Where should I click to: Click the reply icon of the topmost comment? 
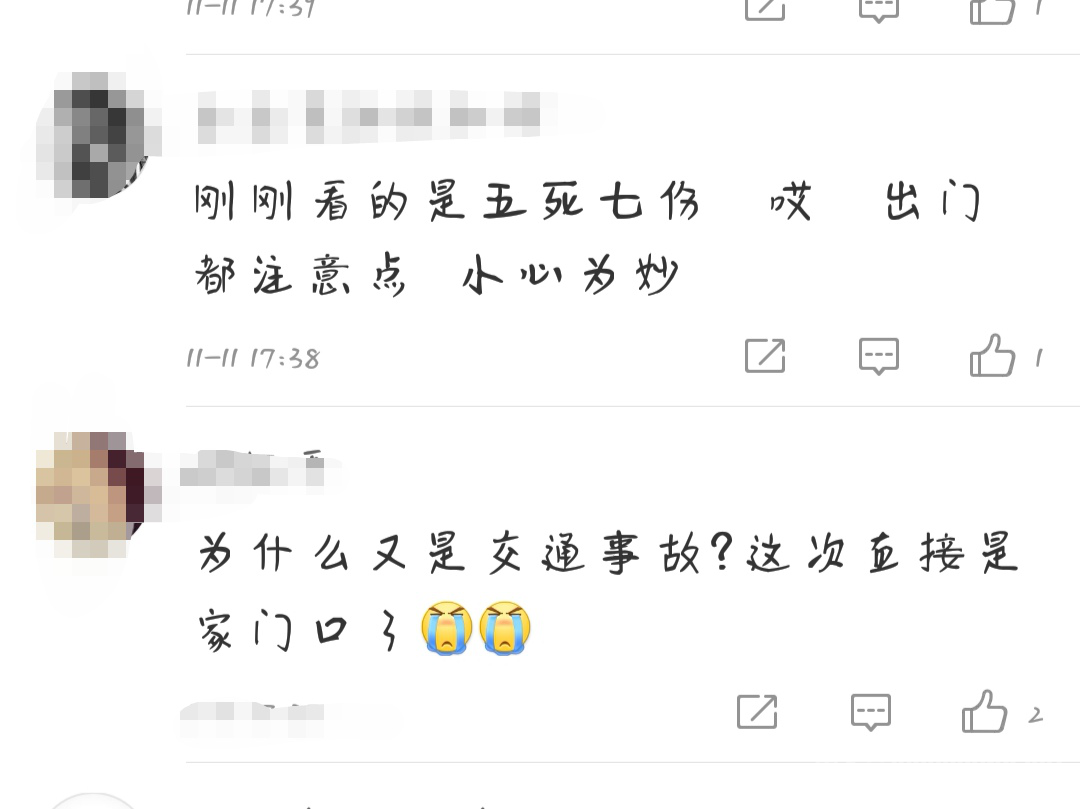point(879,10)
